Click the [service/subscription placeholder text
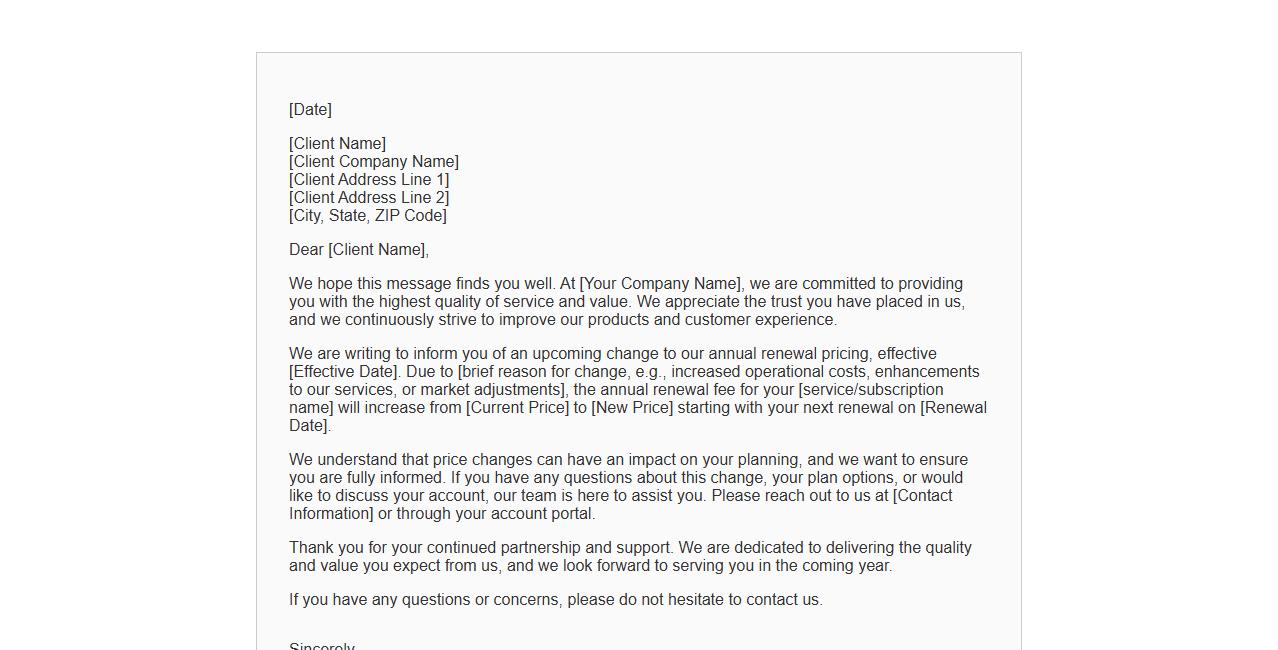This screenshot has width=1278, height=650. [870, 390]
